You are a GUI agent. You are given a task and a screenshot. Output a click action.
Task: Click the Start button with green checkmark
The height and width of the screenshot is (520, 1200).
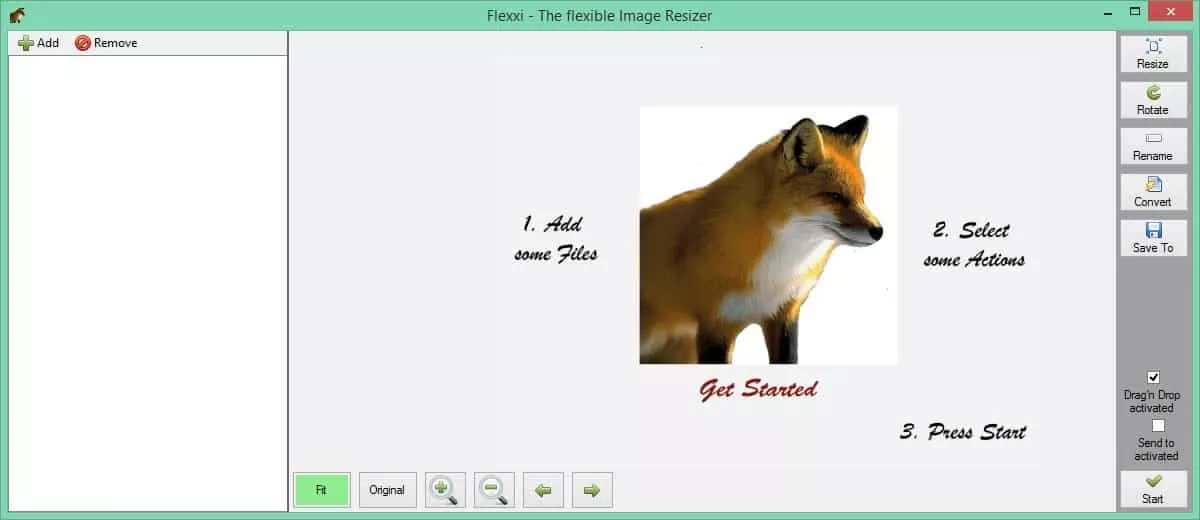1153,489
